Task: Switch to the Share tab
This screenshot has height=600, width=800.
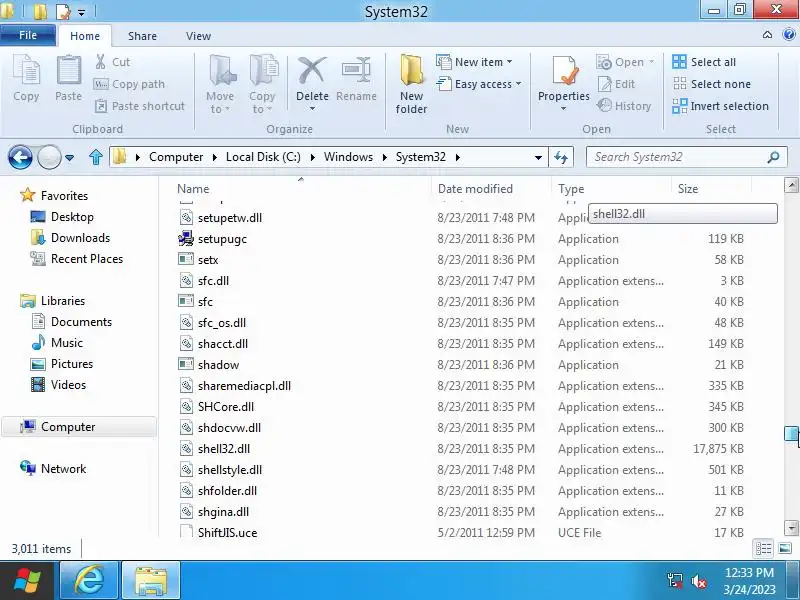Action: [x=142, y=36]
